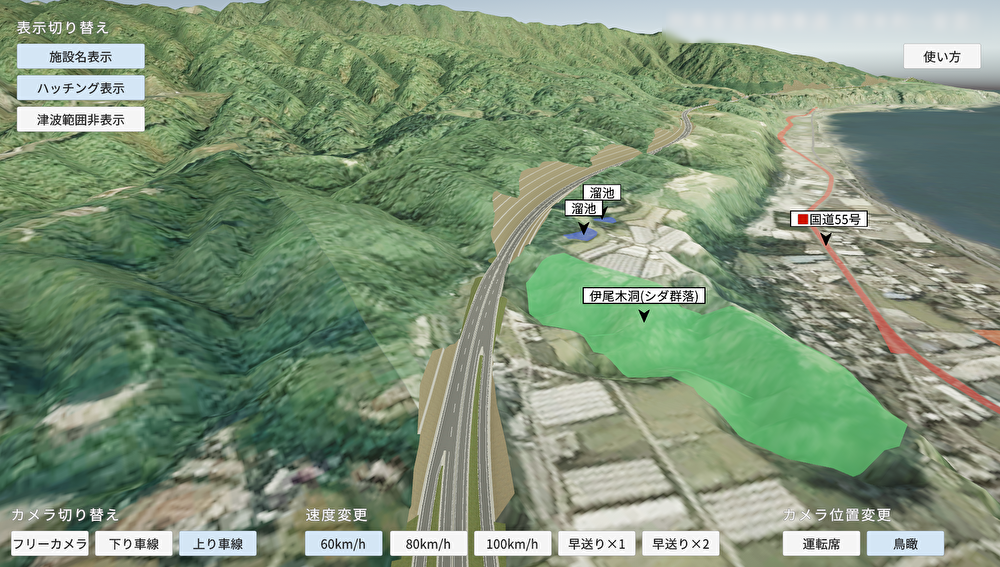Toggle the 津波範囲非表示 tsunami range button
The height and width of the screenshot is (567, 1000).
click(x=80, y=119)
